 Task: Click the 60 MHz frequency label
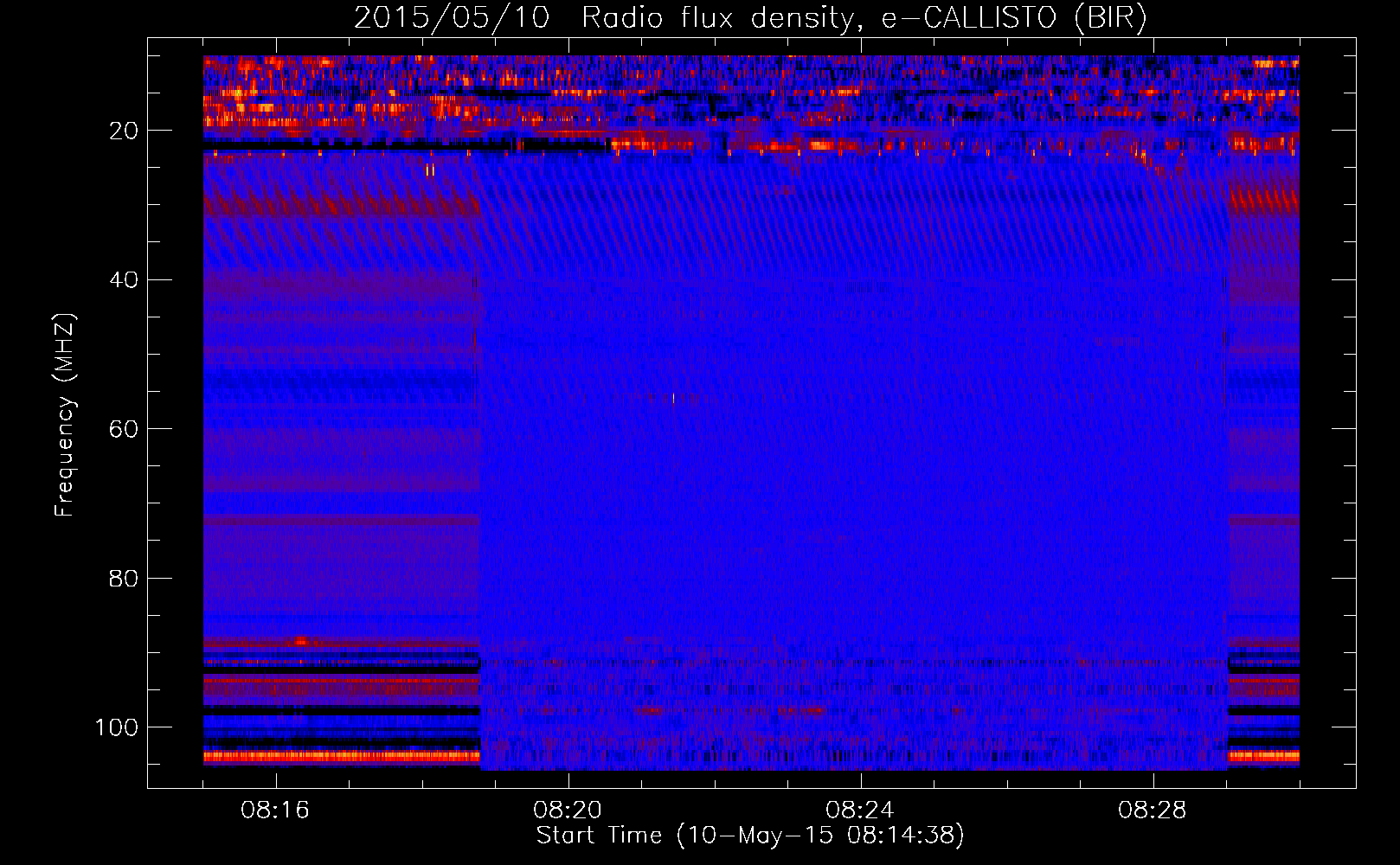(124, 429)
